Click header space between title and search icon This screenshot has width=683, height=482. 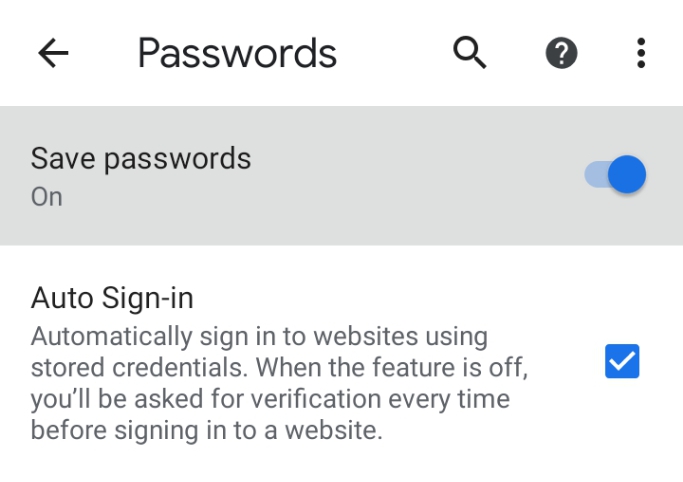pos(394,53)
